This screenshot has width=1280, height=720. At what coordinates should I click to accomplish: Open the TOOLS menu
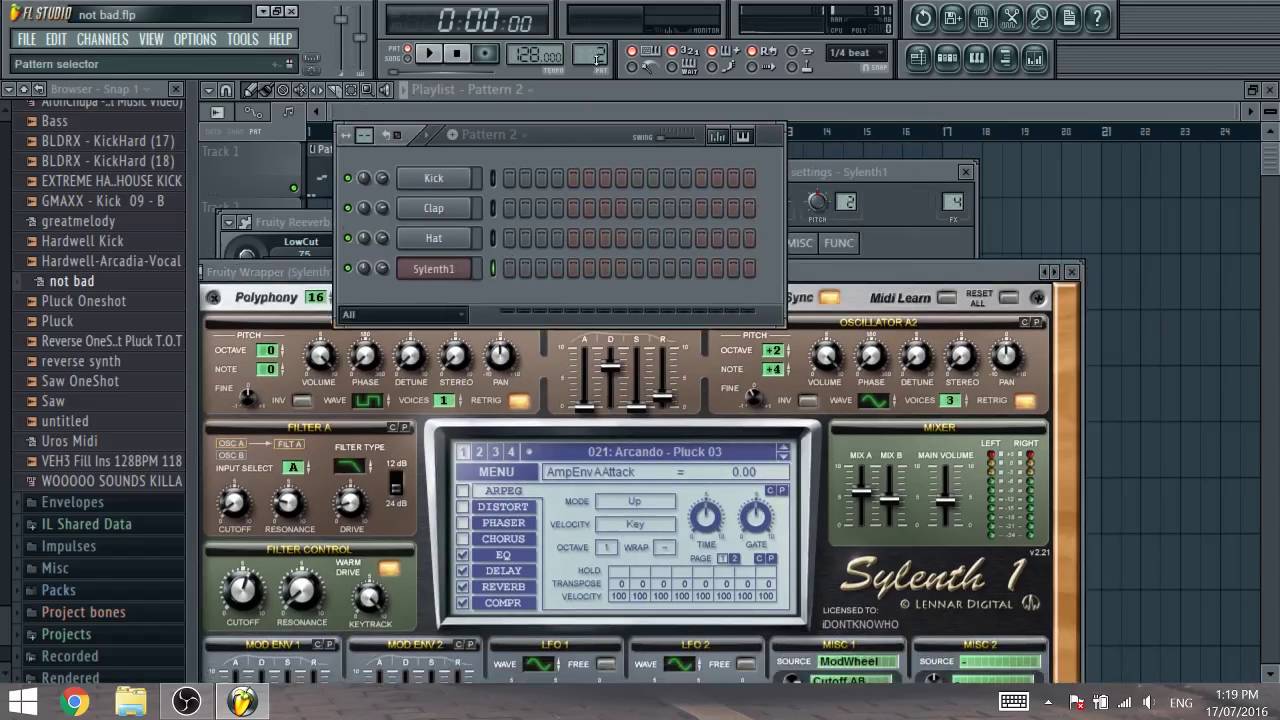[x=242, y=39]
